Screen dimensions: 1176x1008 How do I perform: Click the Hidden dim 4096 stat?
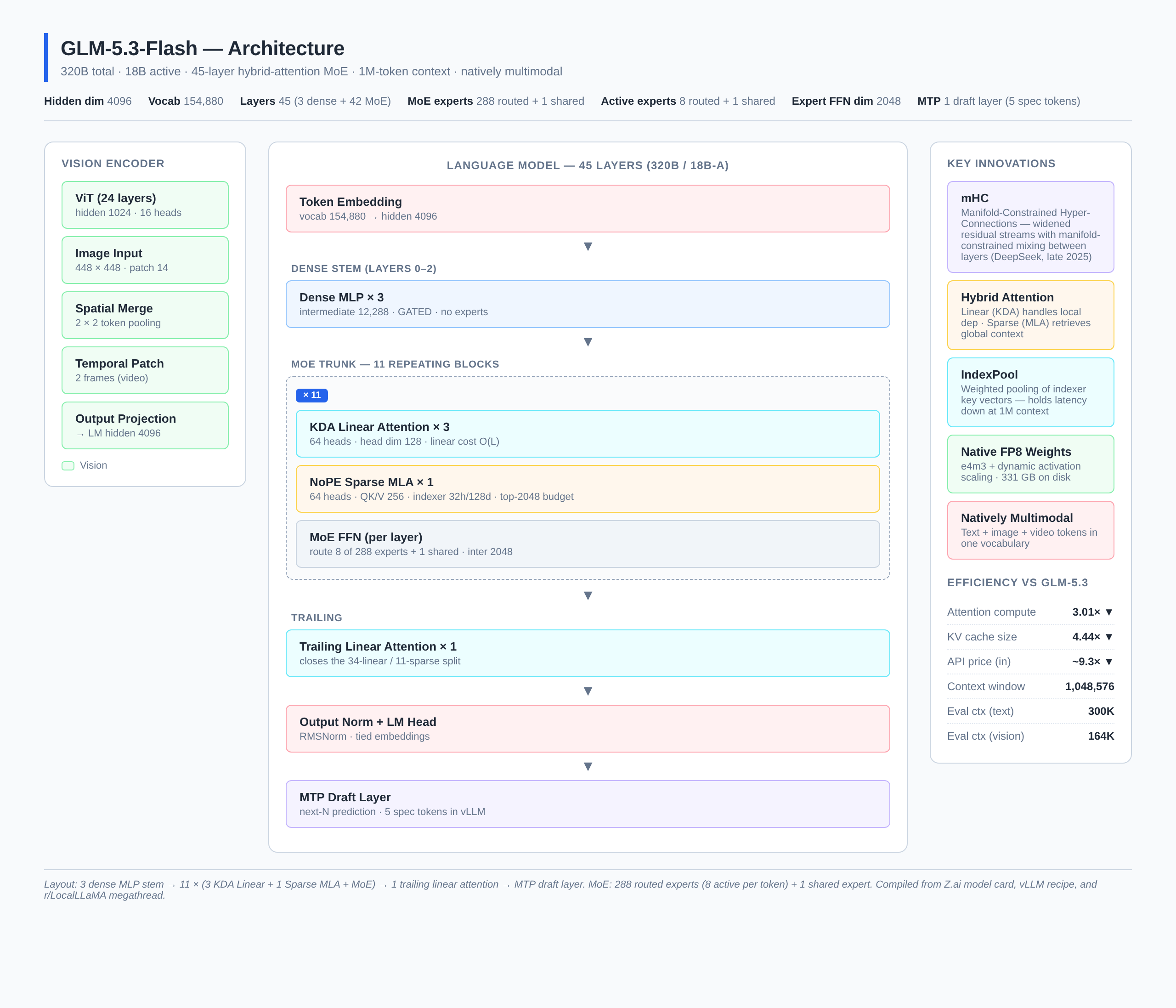[x=87, y=101]
